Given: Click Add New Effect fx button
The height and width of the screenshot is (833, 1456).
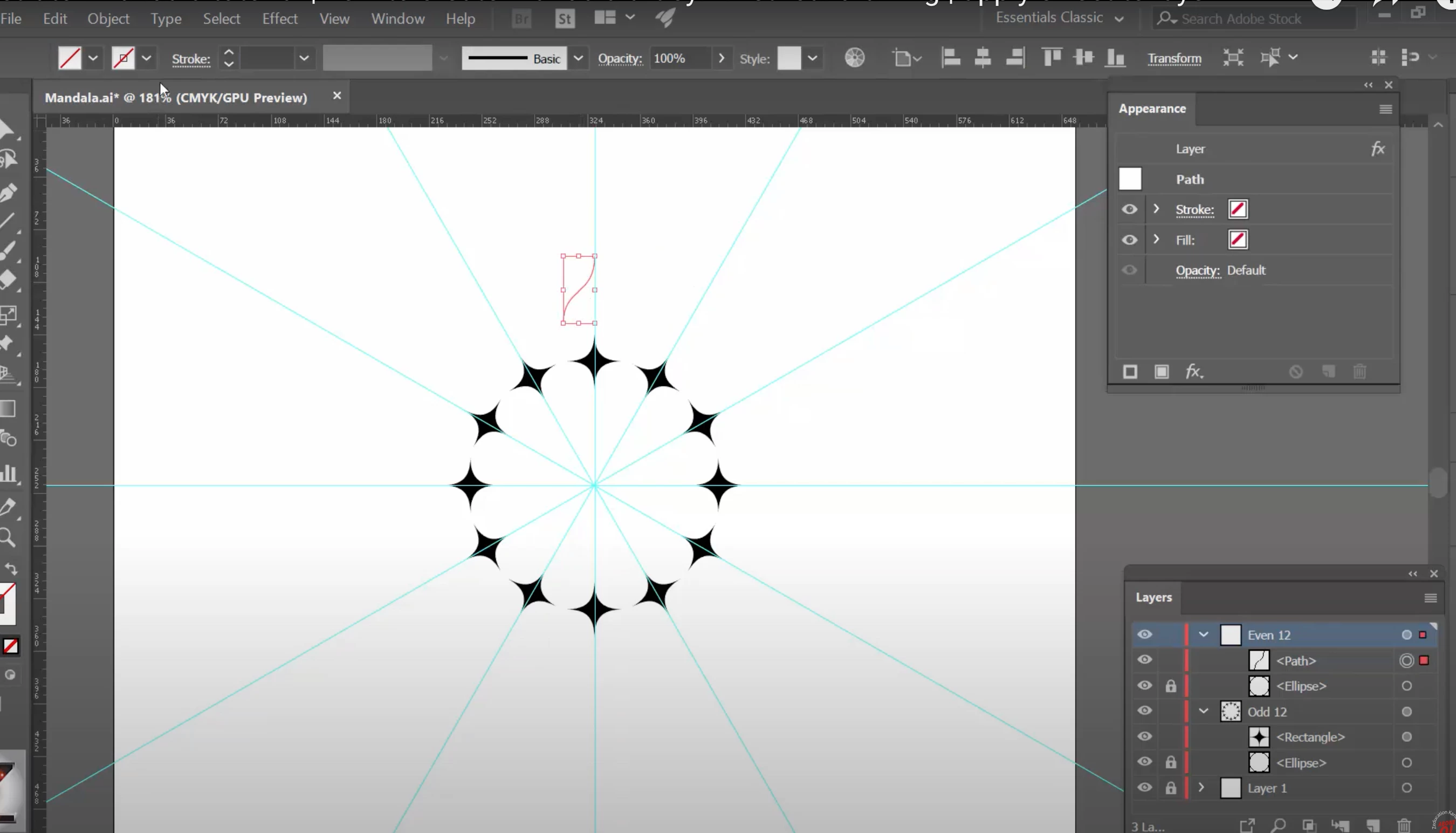Looking at the screenshot, I should coord(1193,372).
